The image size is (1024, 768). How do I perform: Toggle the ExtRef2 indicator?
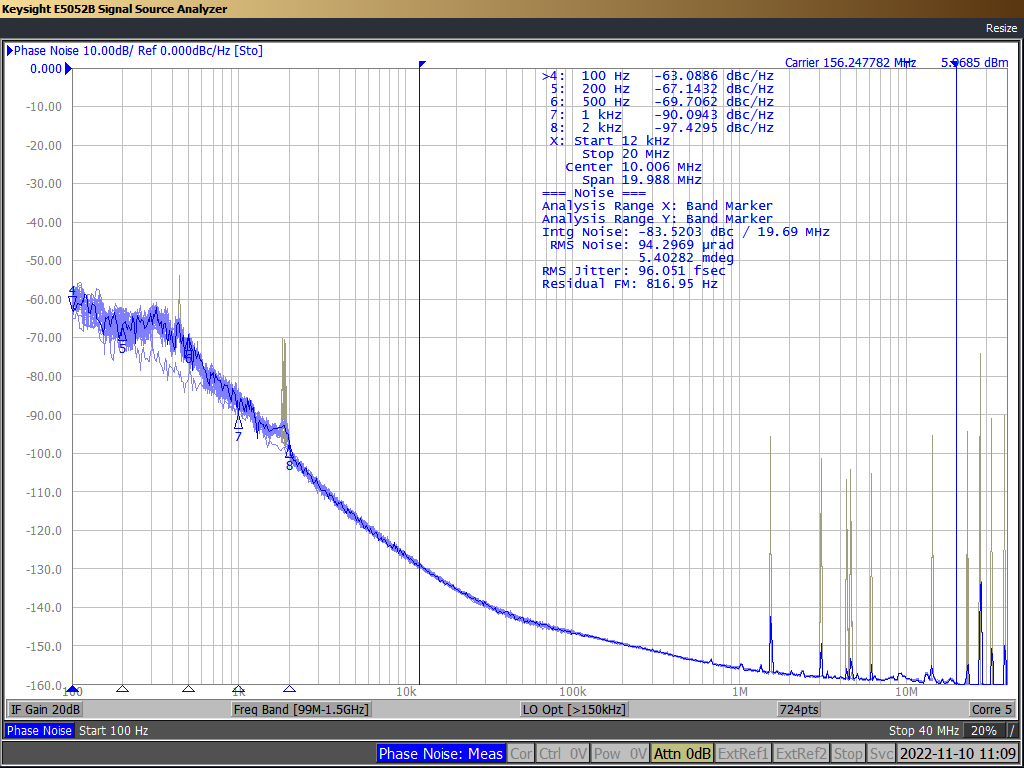(801, 753)
